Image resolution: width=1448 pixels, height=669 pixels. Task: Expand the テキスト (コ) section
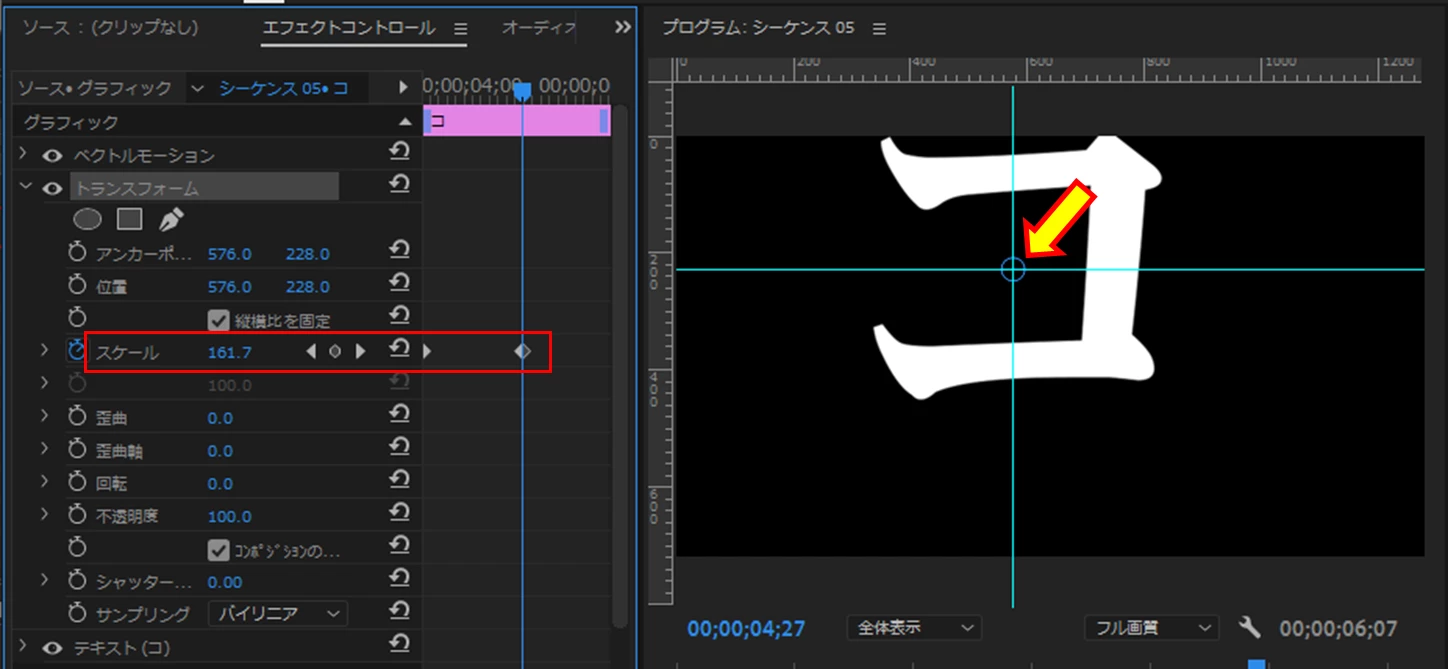(24, 647)
